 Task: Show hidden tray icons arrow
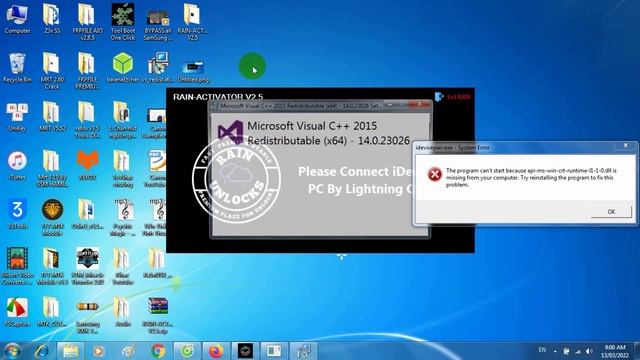[x=555, y=351]
